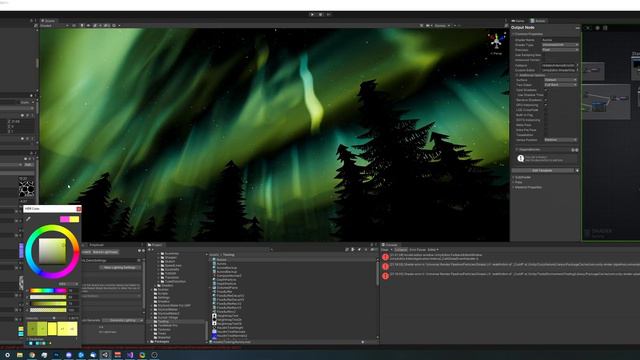Switch to Baked Lightmaps tab

105,252
